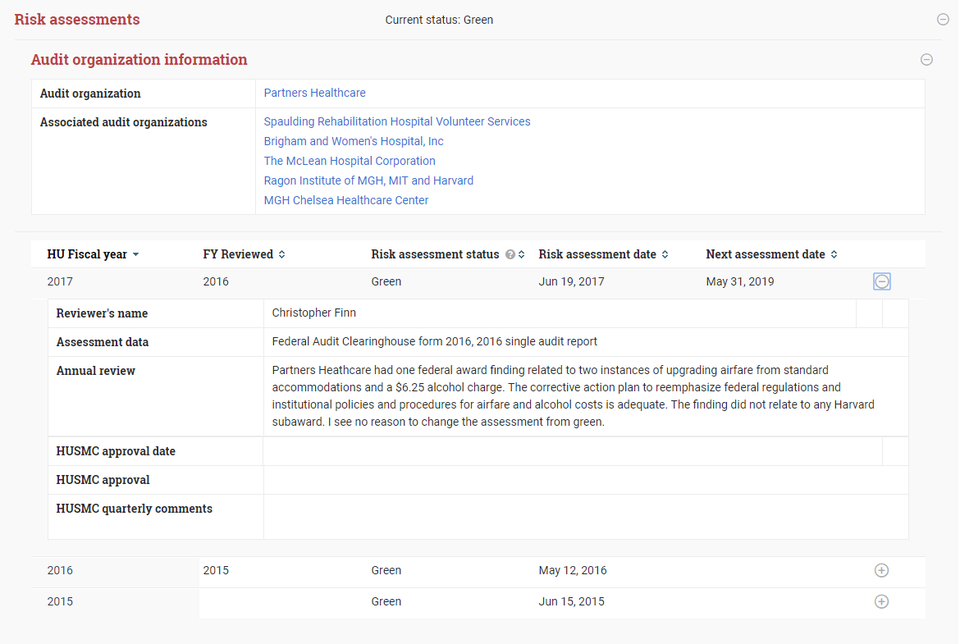The height and width of the screenshot is (644, 960).
Task: Open MGH Chelsea Healthcare Center link
Action: pyautogui.click(x=346, y=200)
